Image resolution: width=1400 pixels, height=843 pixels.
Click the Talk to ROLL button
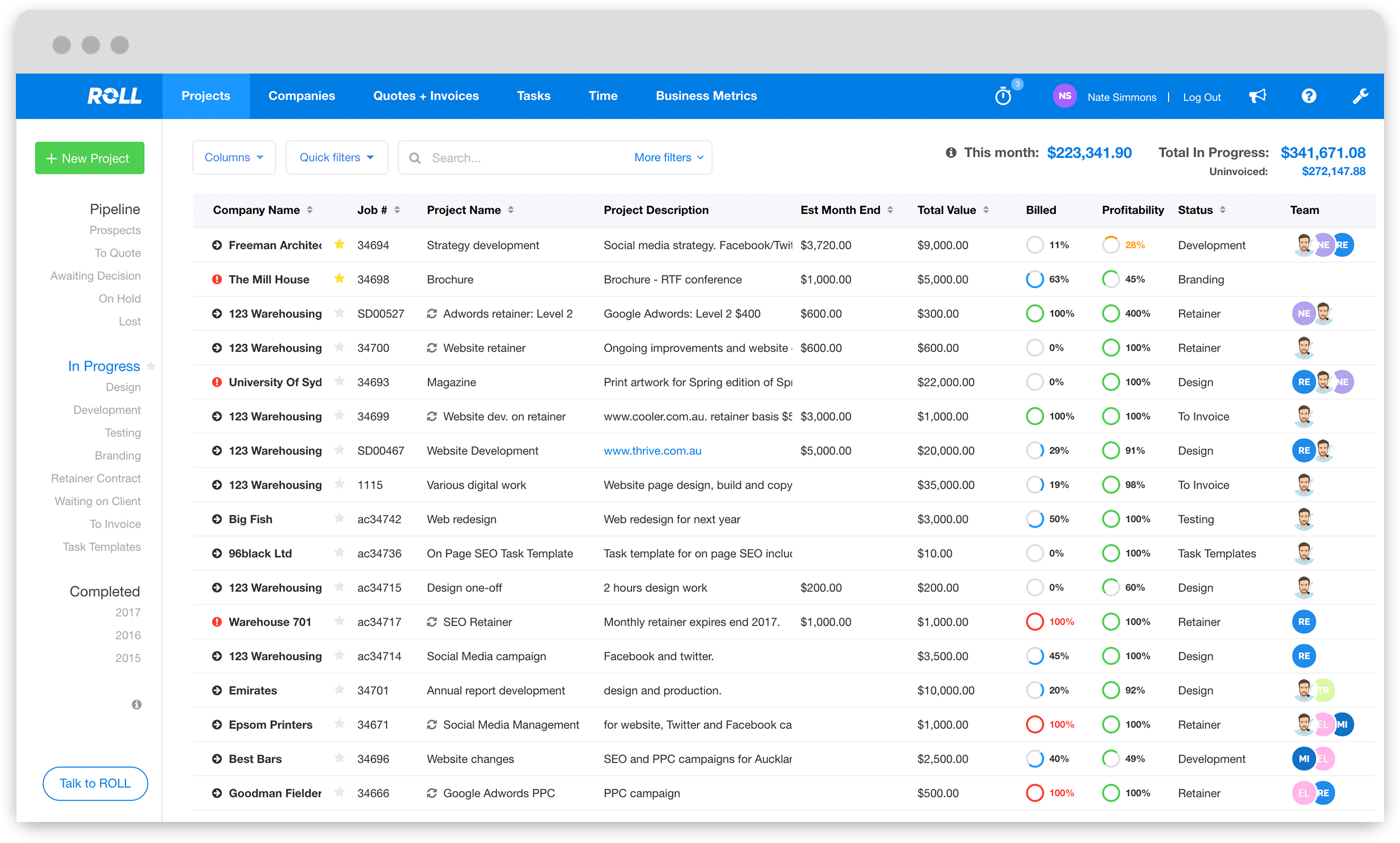95,783
